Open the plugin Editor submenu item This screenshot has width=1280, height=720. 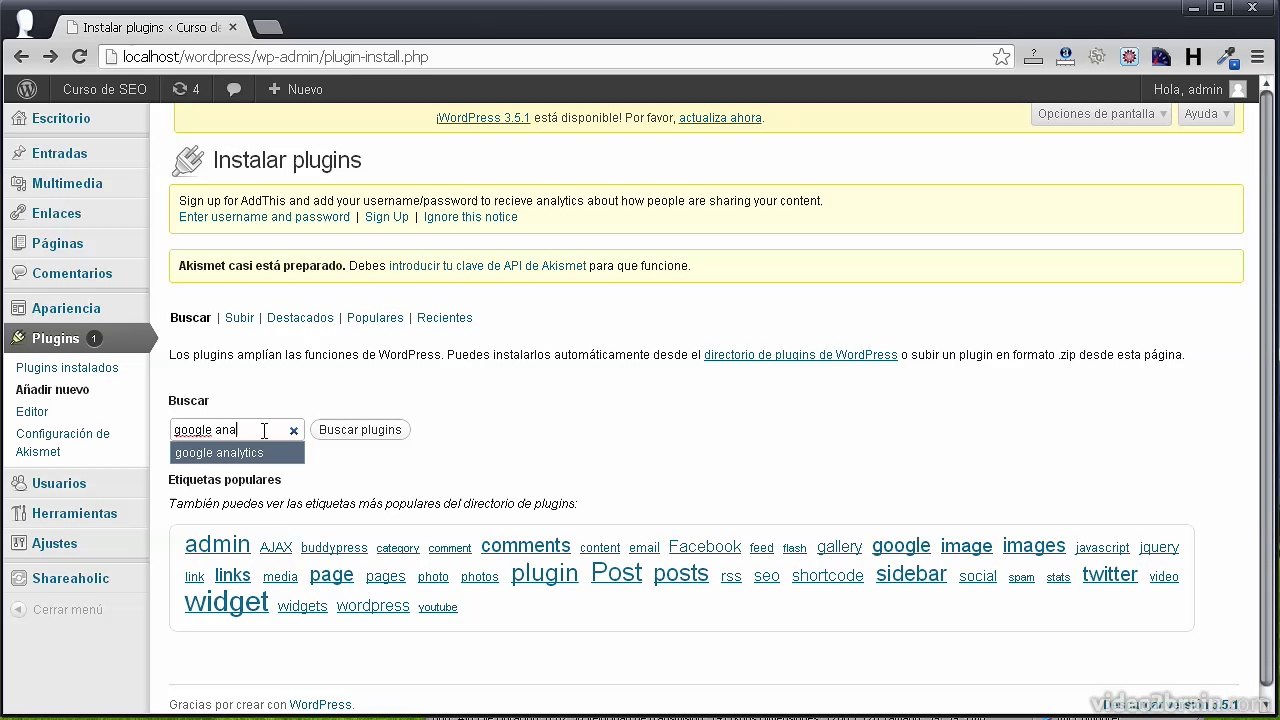[32, 412]
